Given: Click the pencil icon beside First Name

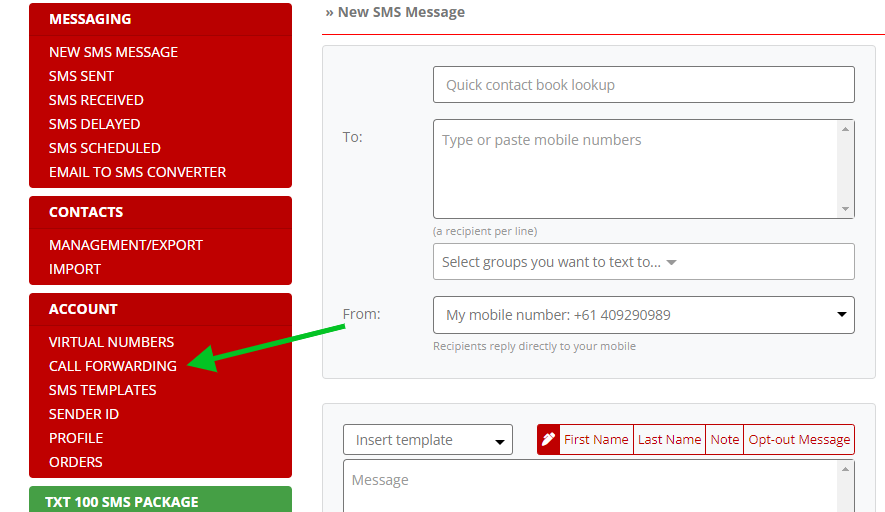Looking at the screenshot, I should (548, 439).
